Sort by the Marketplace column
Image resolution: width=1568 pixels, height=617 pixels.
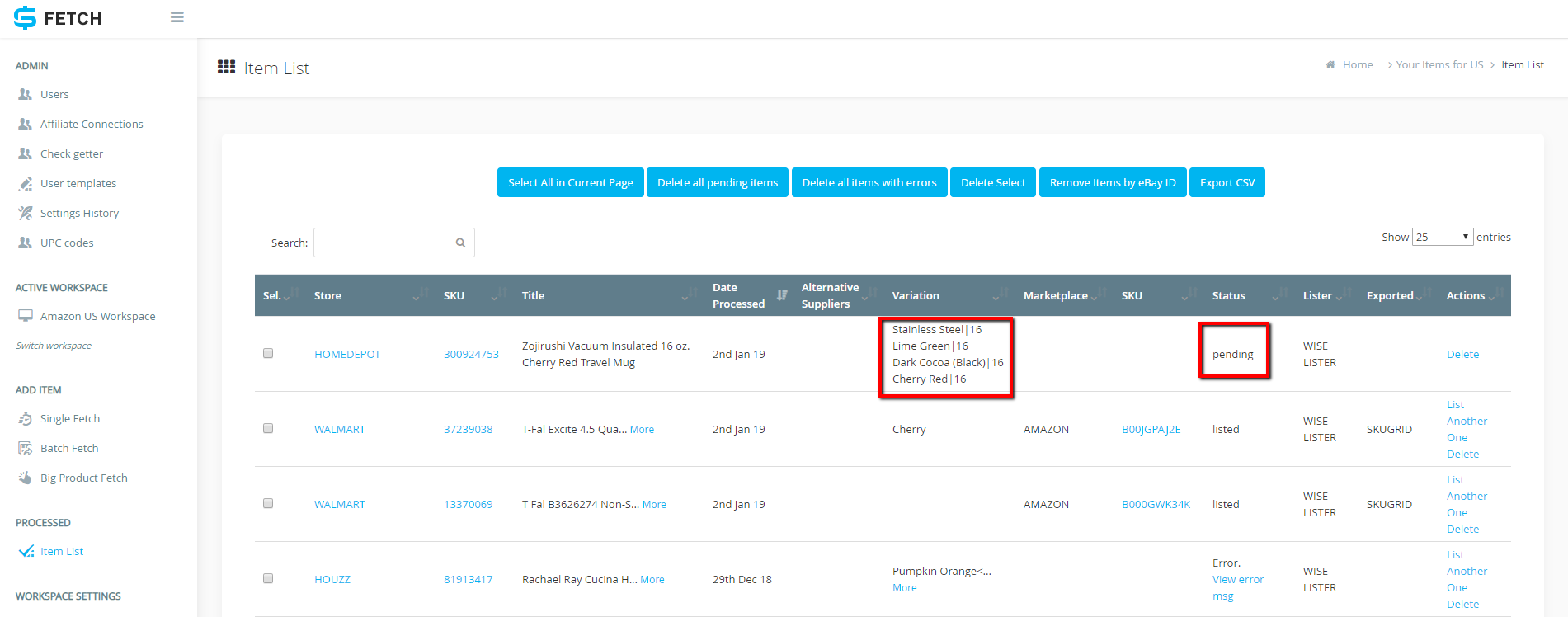click(1064, 295)
